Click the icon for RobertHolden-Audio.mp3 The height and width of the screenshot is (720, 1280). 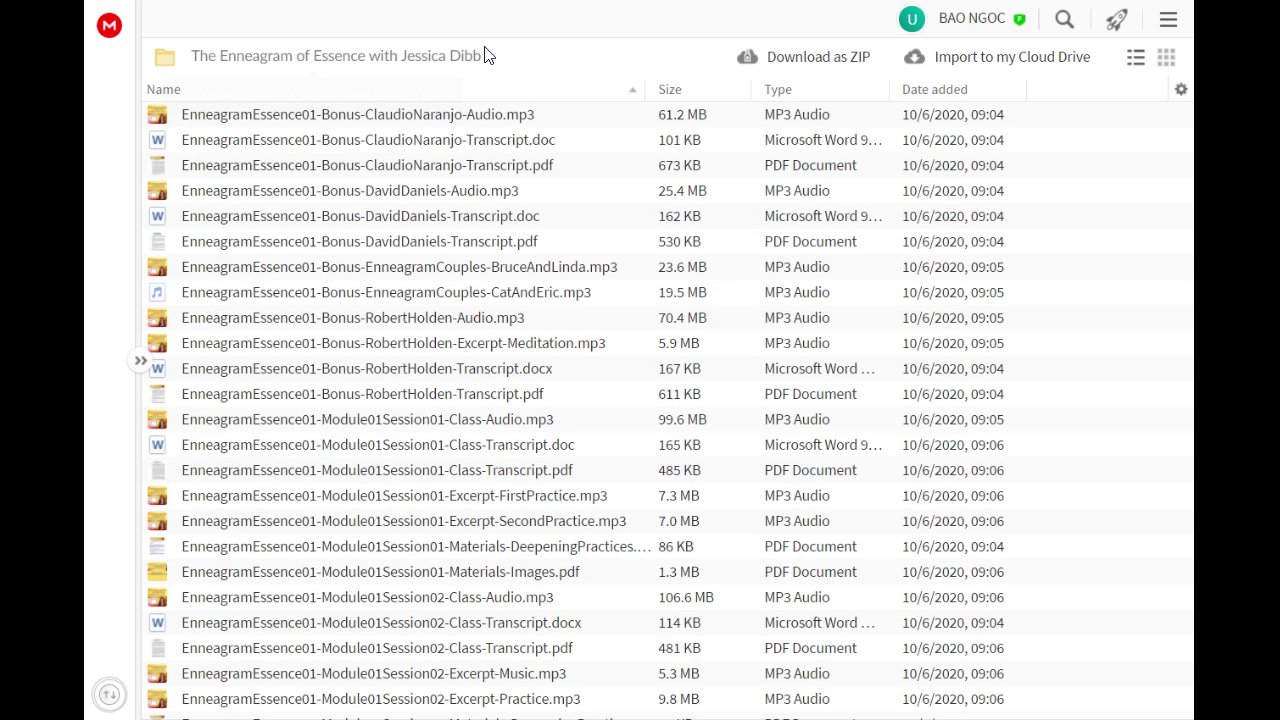(157, 318)
